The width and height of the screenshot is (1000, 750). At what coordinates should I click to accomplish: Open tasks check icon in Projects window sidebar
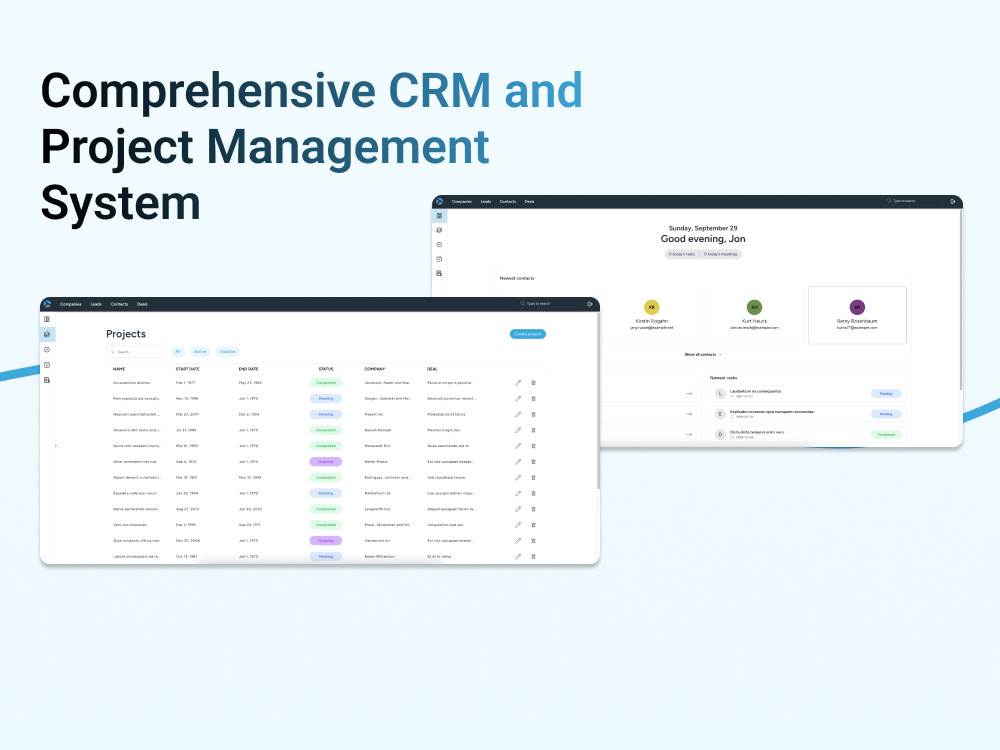47,349
